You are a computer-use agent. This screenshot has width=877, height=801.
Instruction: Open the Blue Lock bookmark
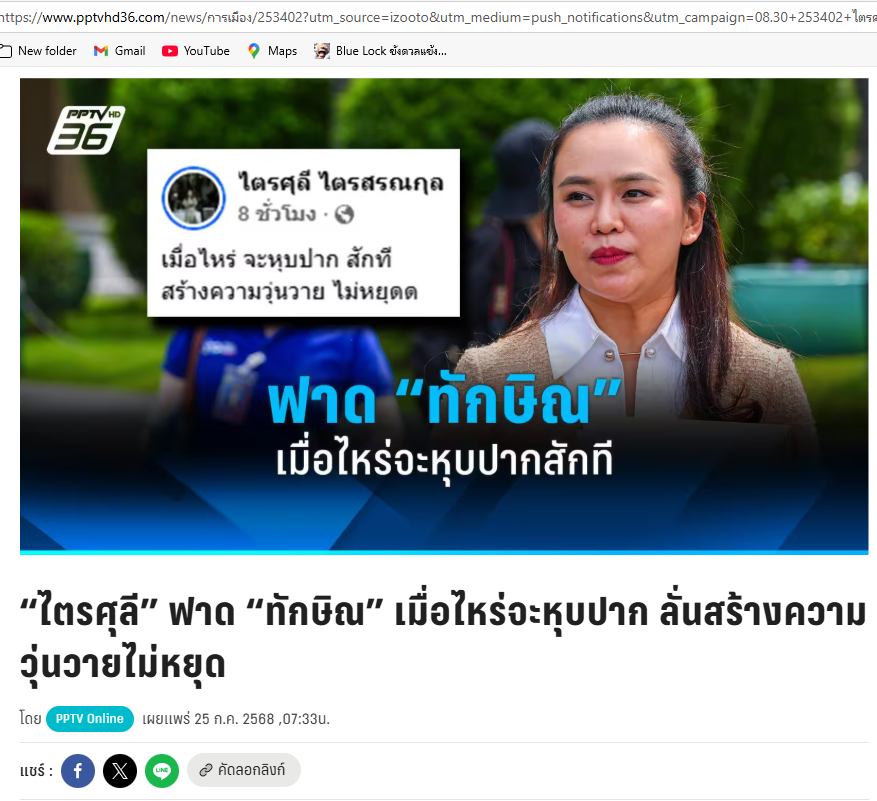(380, 51)
